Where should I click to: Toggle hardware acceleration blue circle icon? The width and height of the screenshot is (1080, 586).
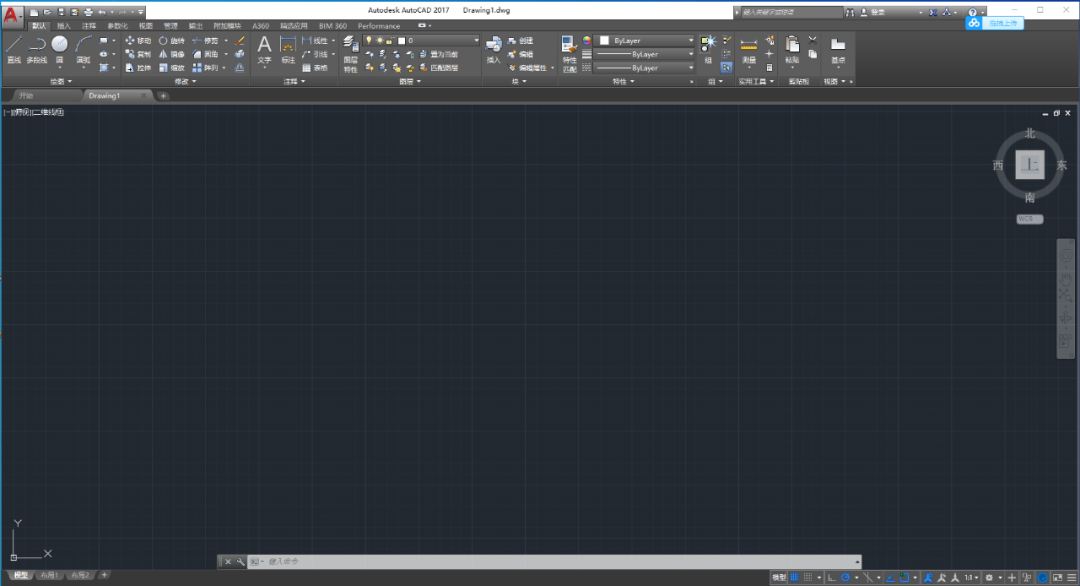pos(1043,577)
